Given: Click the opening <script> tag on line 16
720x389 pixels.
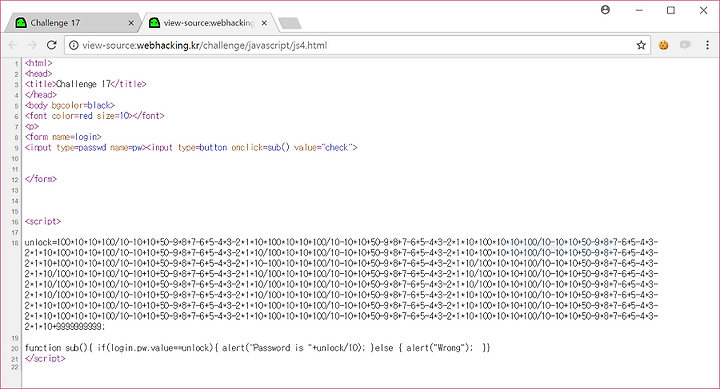Looking at the screenshot, I should click(x=43, y=221).
